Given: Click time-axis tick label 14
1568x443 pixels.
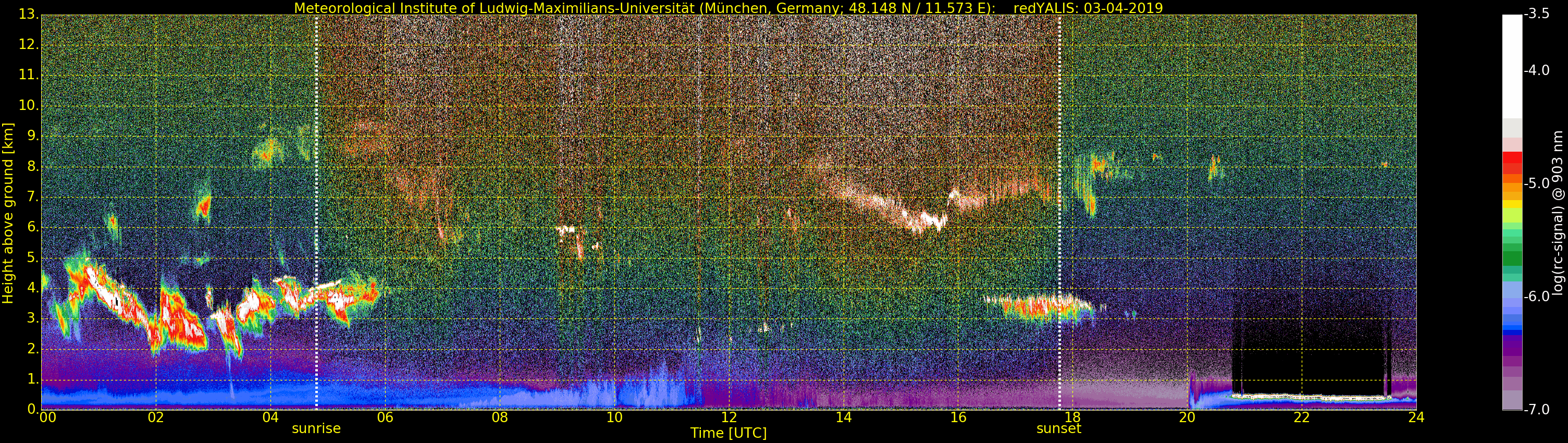Looking at the screenshot, I should point(843,417).
